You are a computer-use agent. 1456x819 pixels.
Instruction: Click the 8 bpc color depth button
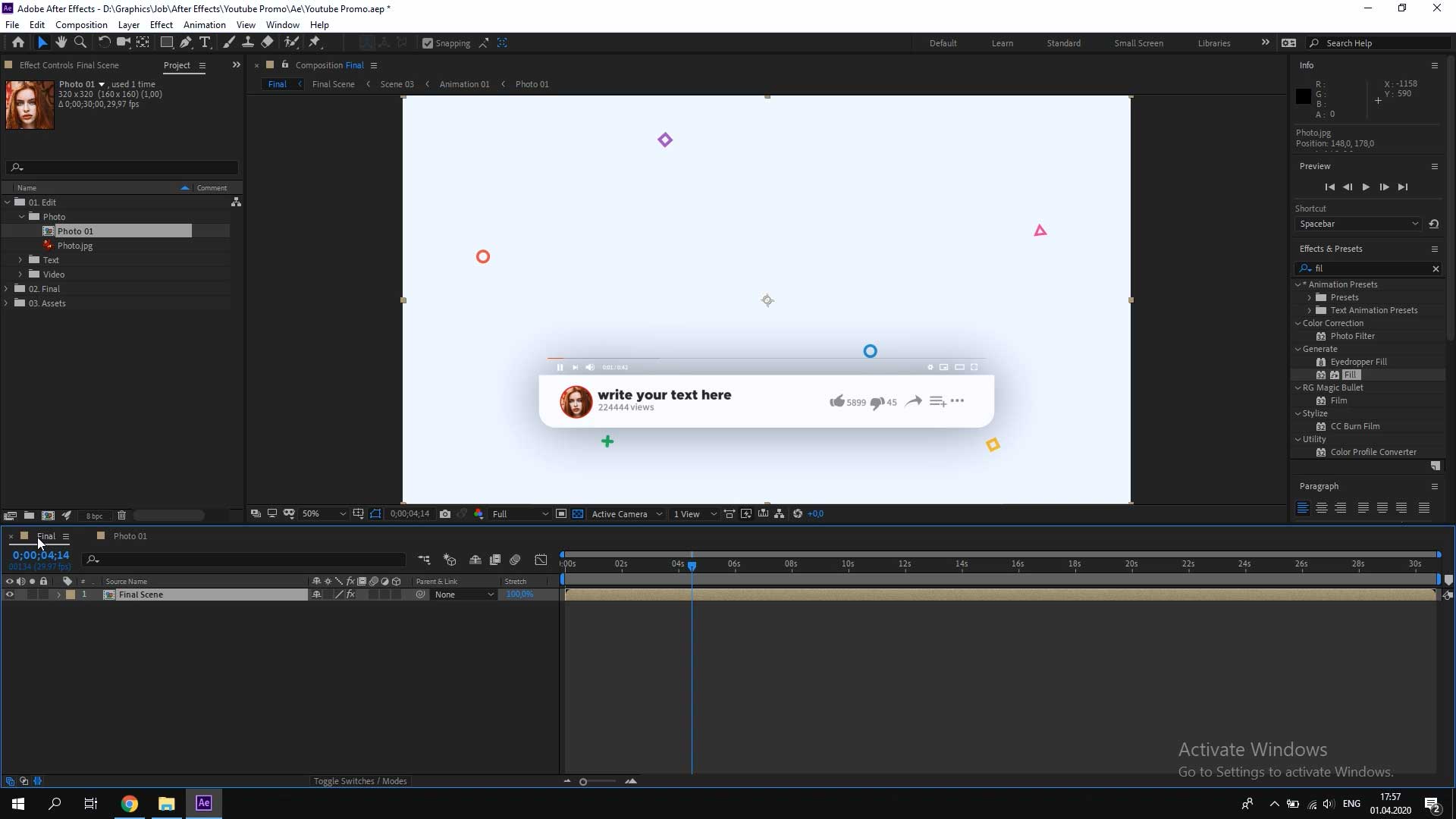pyautogui.click(x=94, y=516)
